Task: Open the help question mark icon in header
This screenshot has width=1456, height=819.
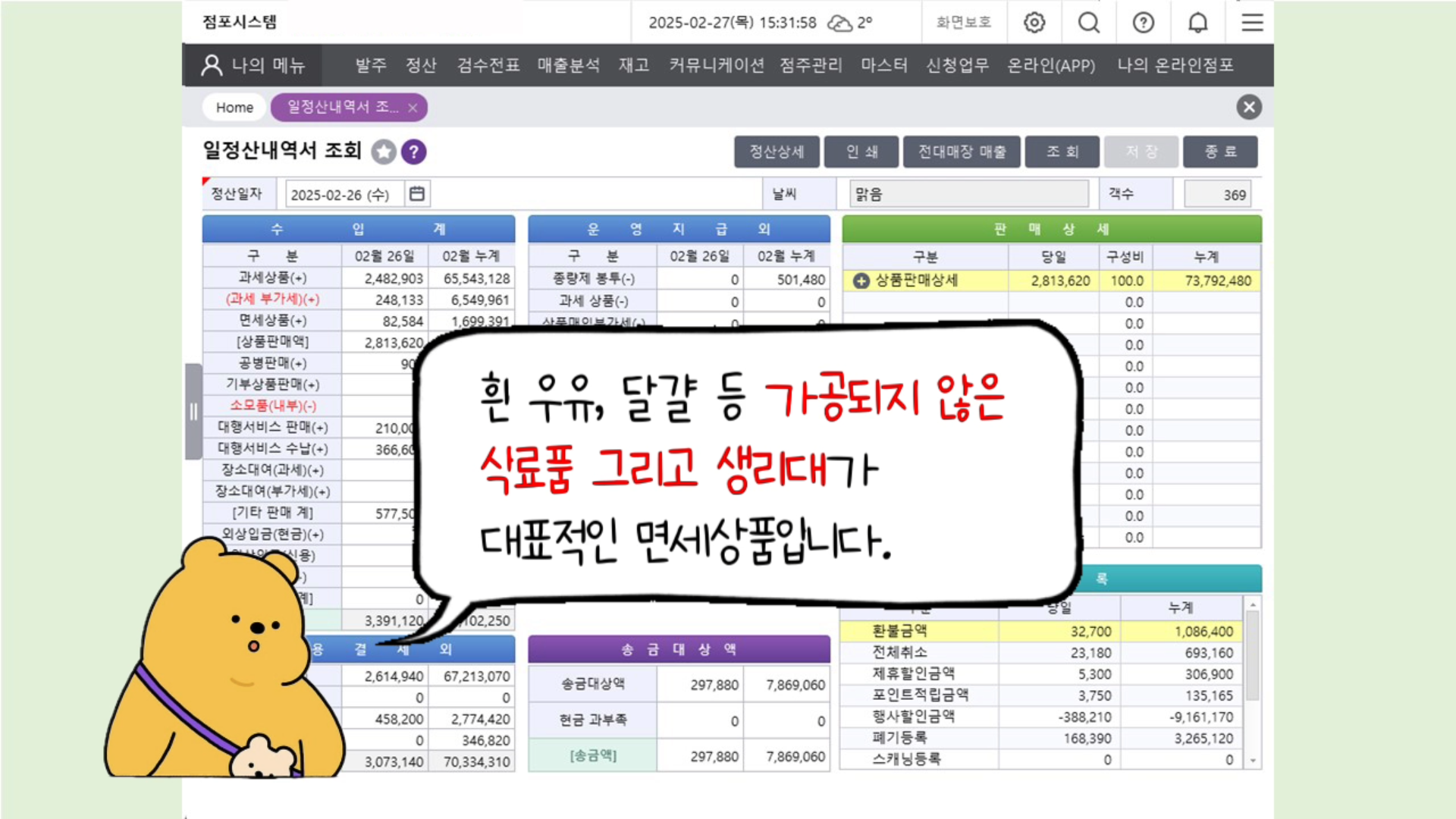Action: tap(1144, 23)
